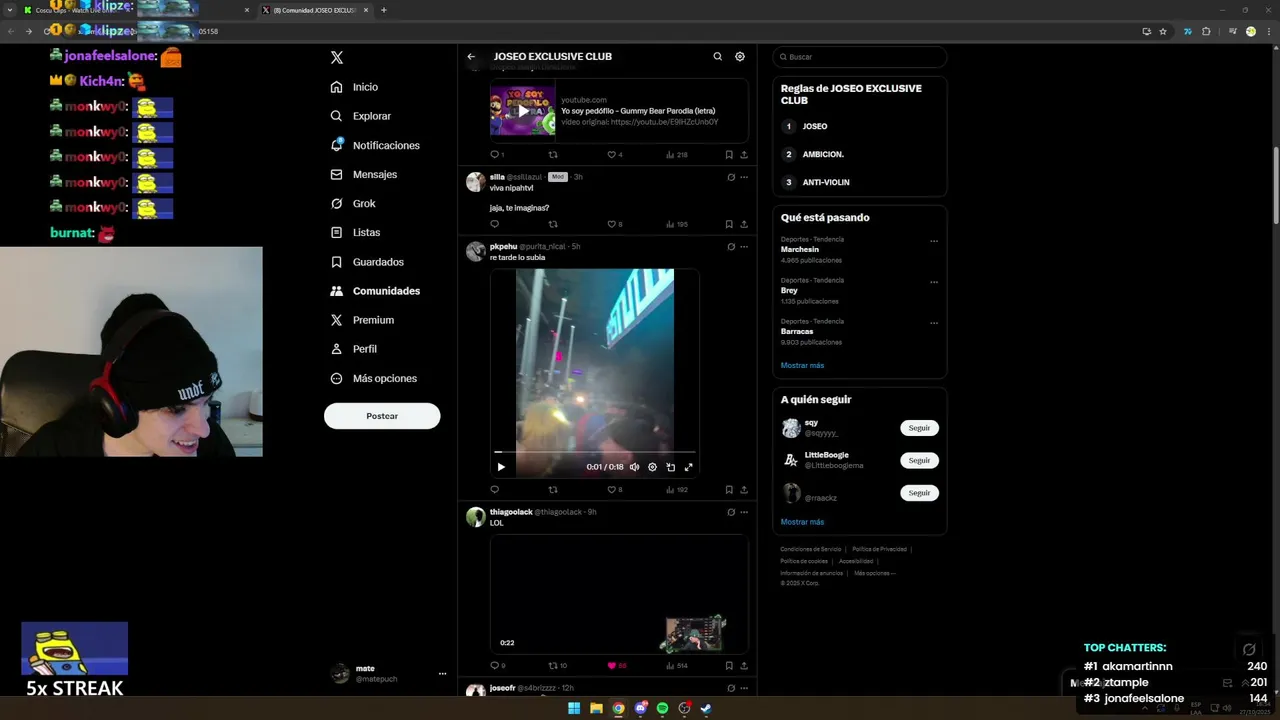Open community settings gear icon
This screenshot has height=720, width=1280.
pos(740,57)
